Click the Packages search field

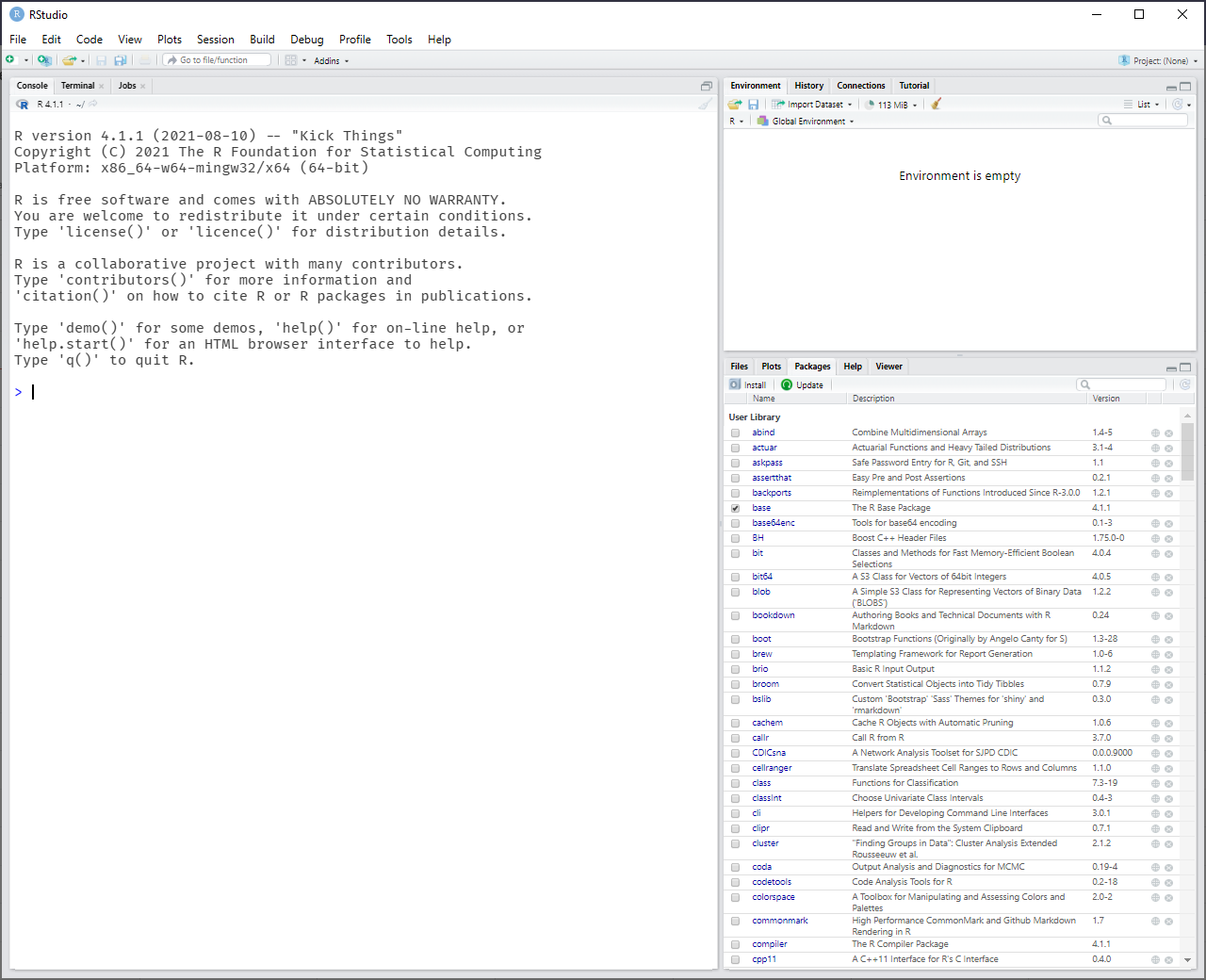coord(1121,384)
